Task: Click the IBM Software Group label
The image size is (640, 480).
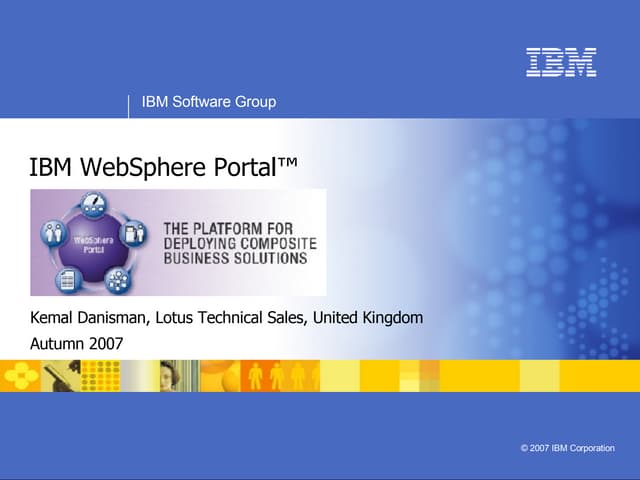Action: click(208, 102)
